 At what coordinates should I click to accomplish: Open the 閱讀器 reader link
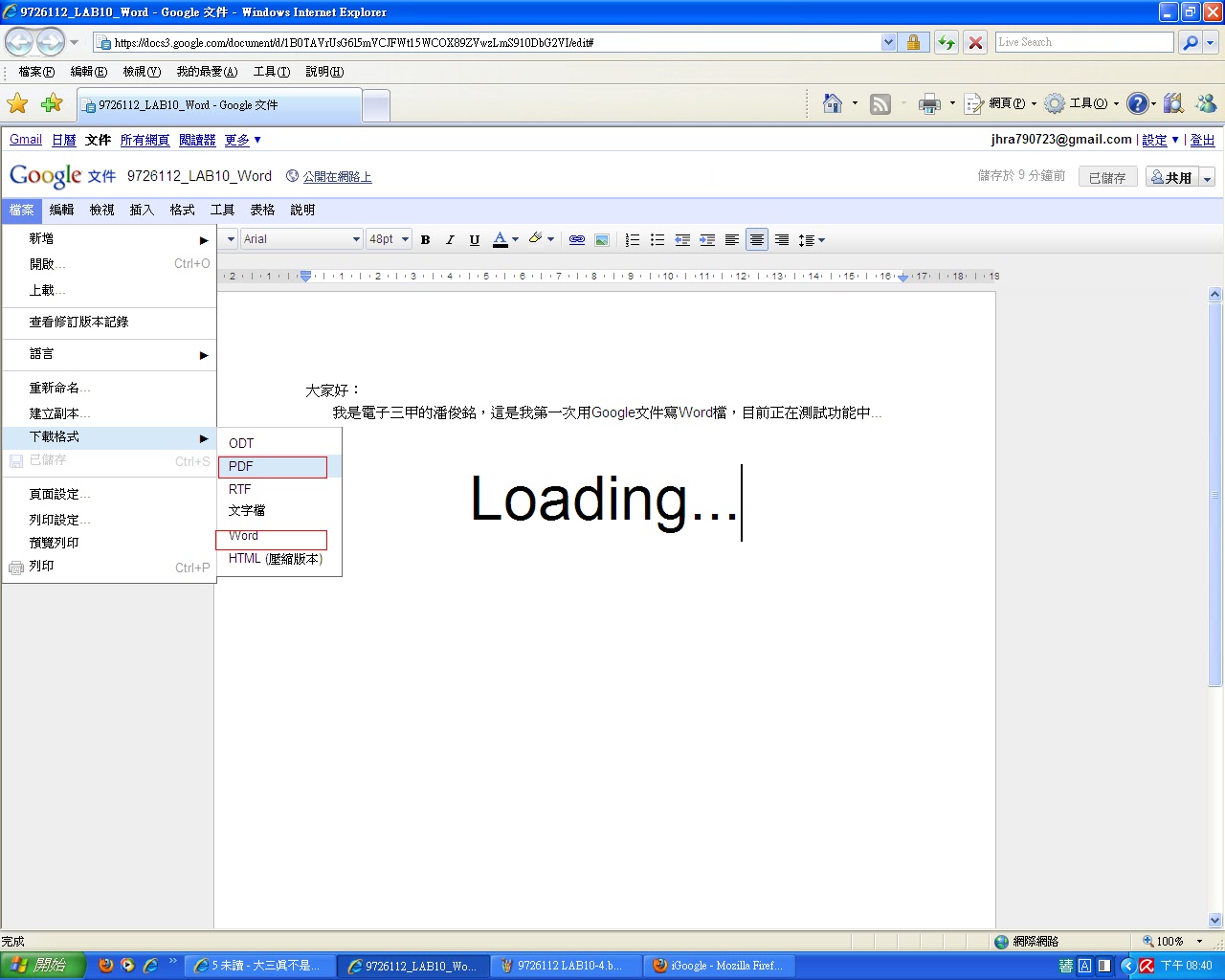coord(197,140)
